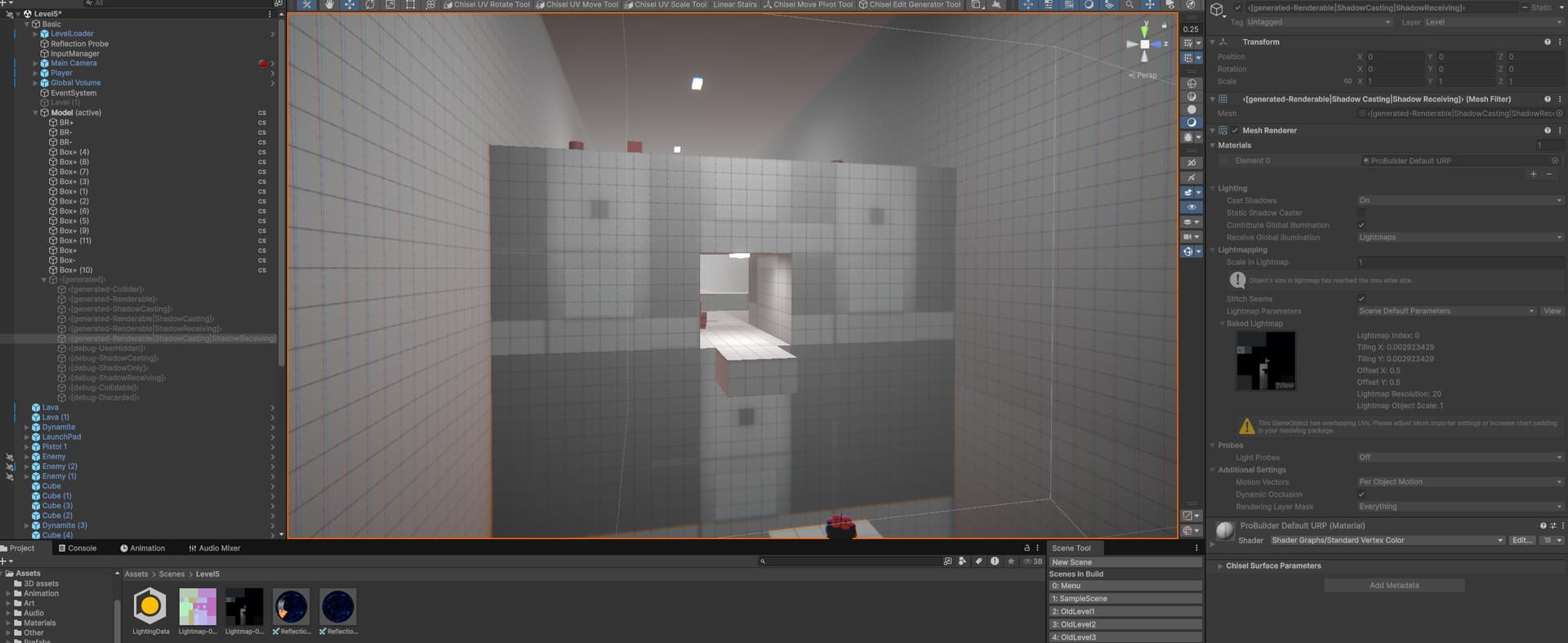This screenshot has height=643, width=1568.
Task: Uncheck Contribute Global Illumination
Action: (x=1361, y=225)
